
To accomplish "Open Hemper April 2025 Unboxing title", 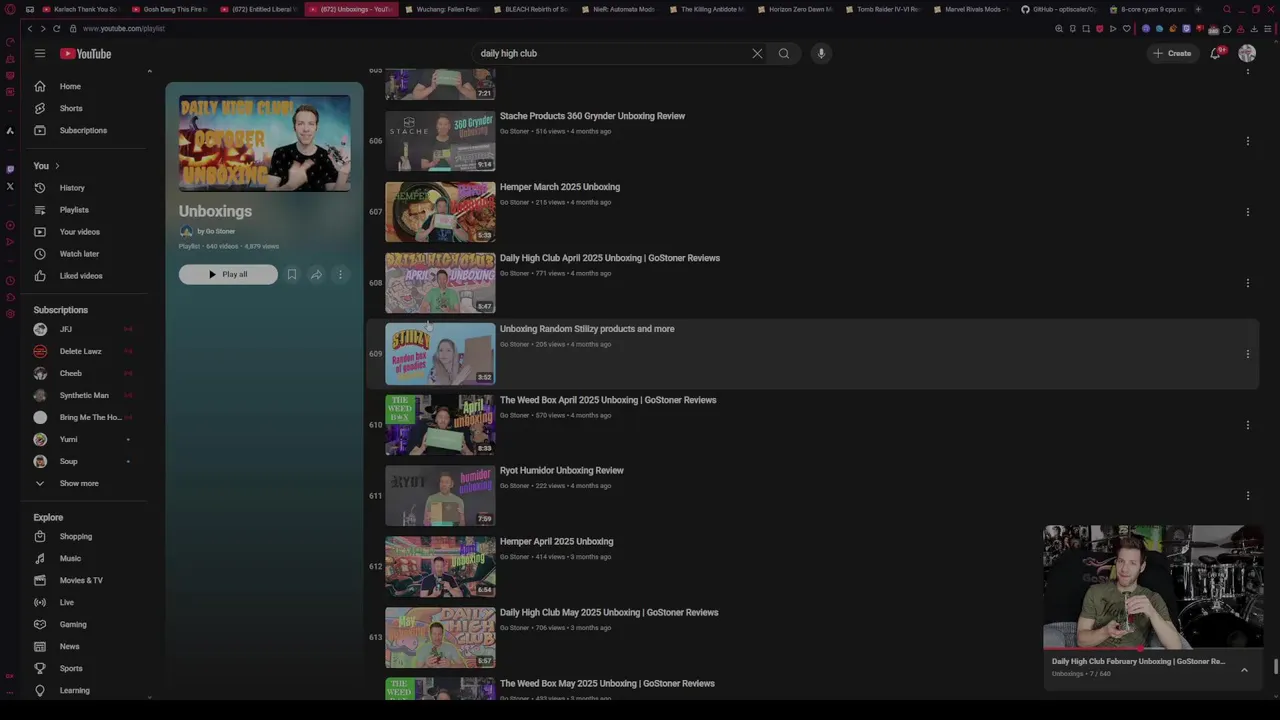I will pos(556,542).
